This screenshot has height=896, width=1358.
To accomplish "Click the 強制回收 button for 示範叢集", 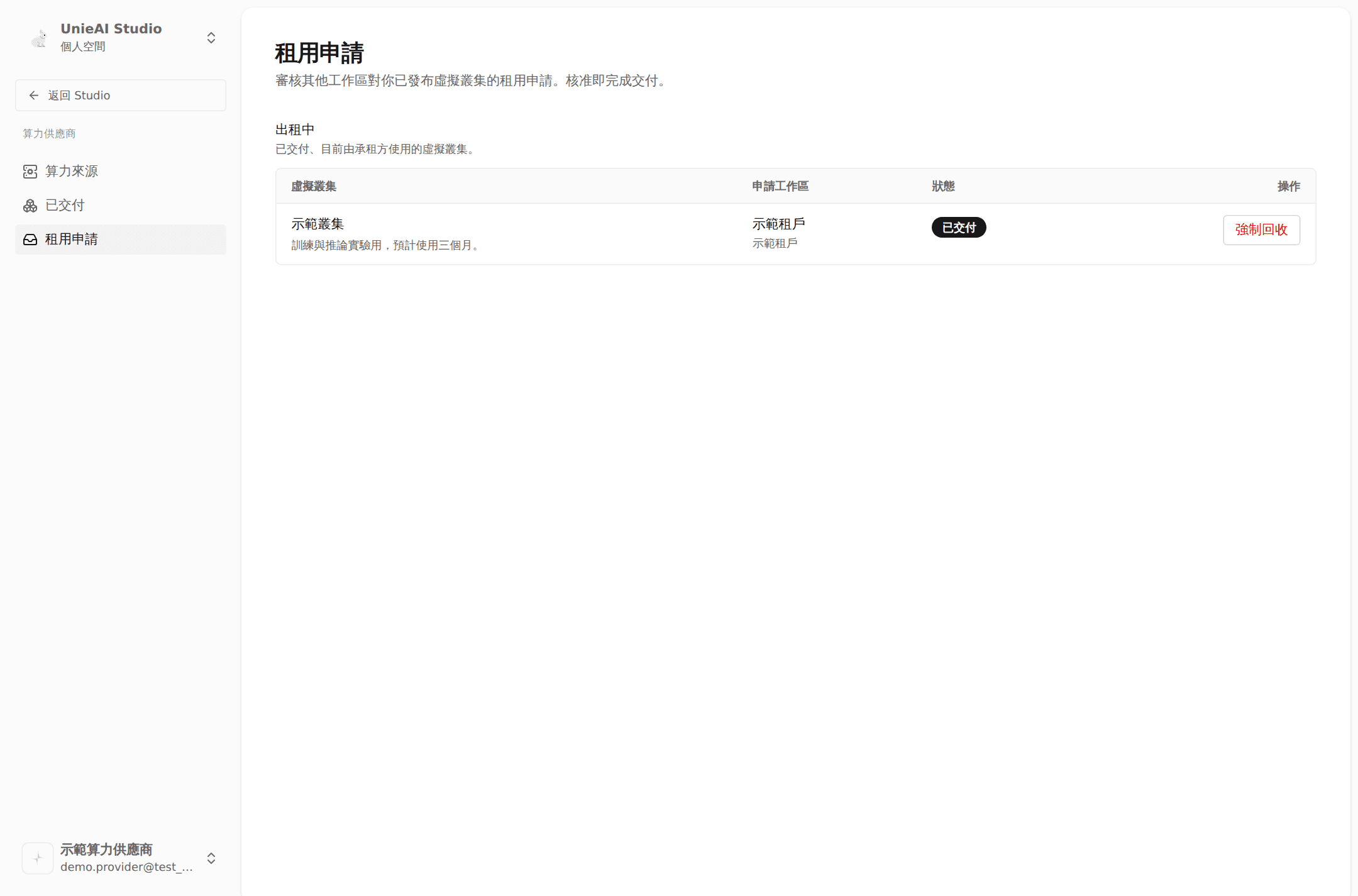I will (1261, 230).
